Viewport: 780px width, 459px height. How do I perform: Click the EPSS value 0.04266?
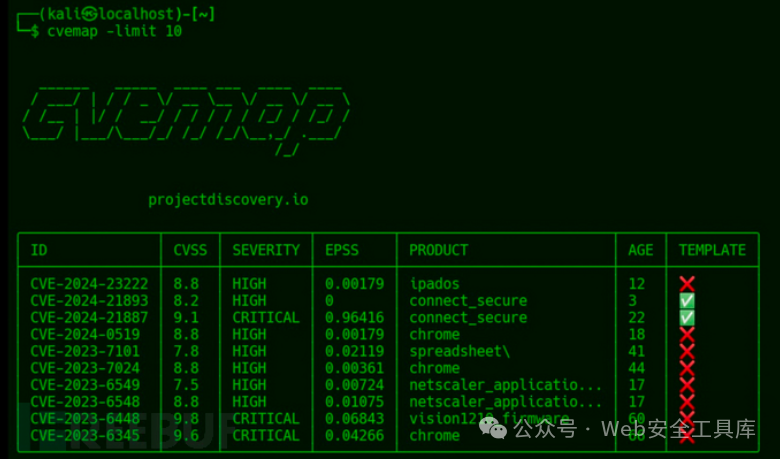355,436
